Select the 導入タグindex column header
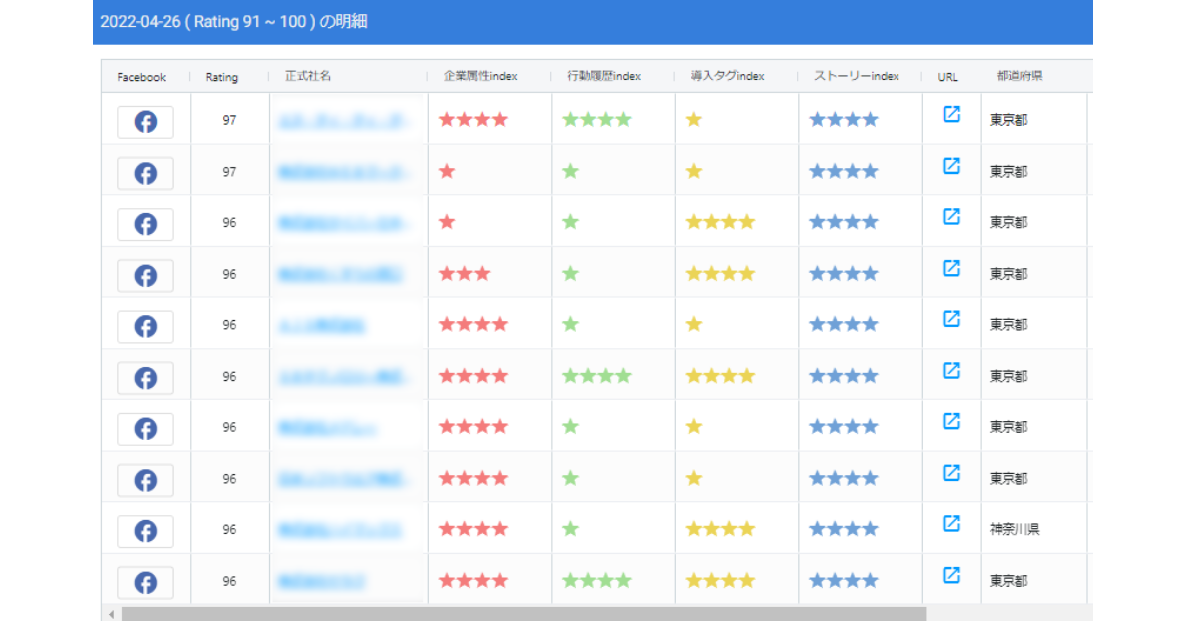 (x=727, y=77)
